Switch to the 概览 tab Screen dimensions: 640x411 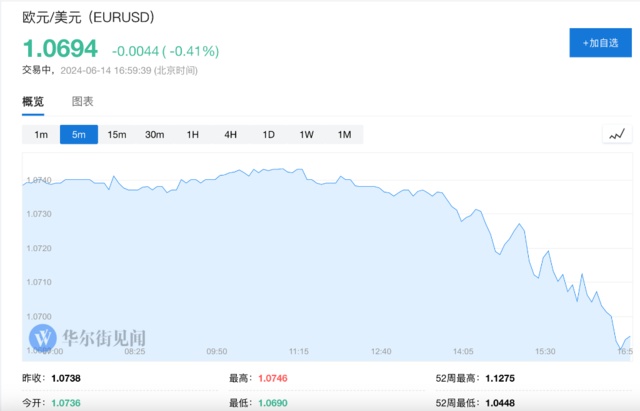tap(33, 101)
